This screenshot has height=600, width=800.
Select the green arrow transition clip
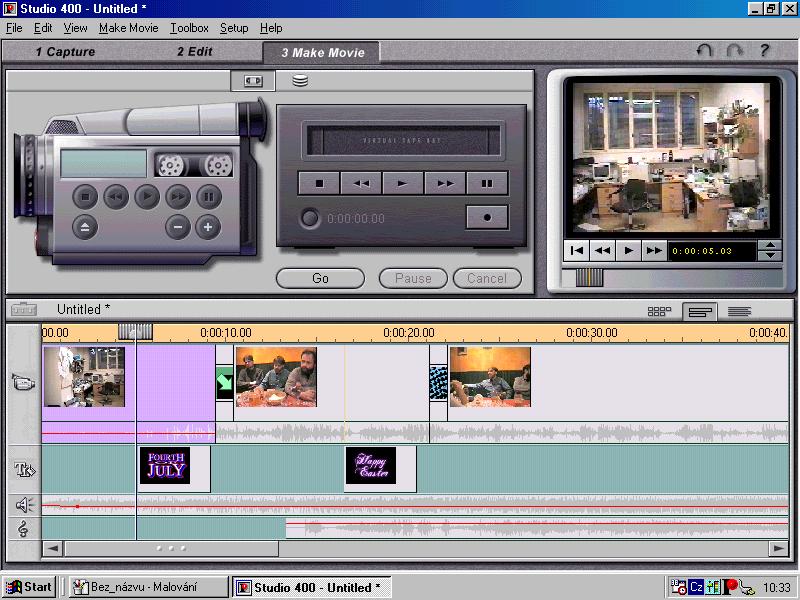[224, 383]
